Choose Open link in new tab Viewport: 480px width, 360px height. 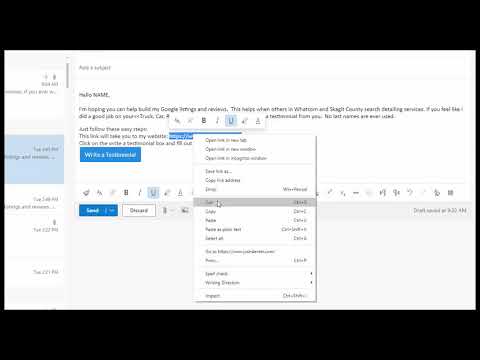pos(255,140)
